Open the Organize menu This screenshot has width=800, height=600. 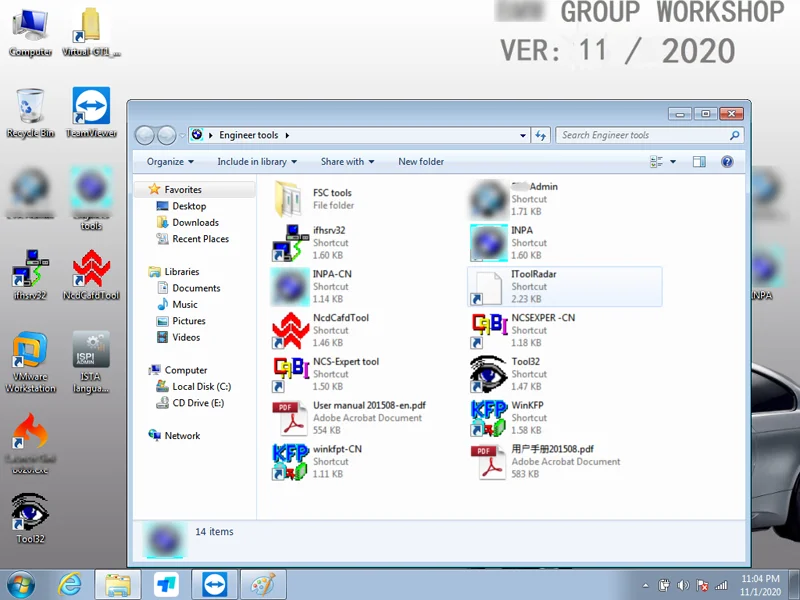pos(170,162)
